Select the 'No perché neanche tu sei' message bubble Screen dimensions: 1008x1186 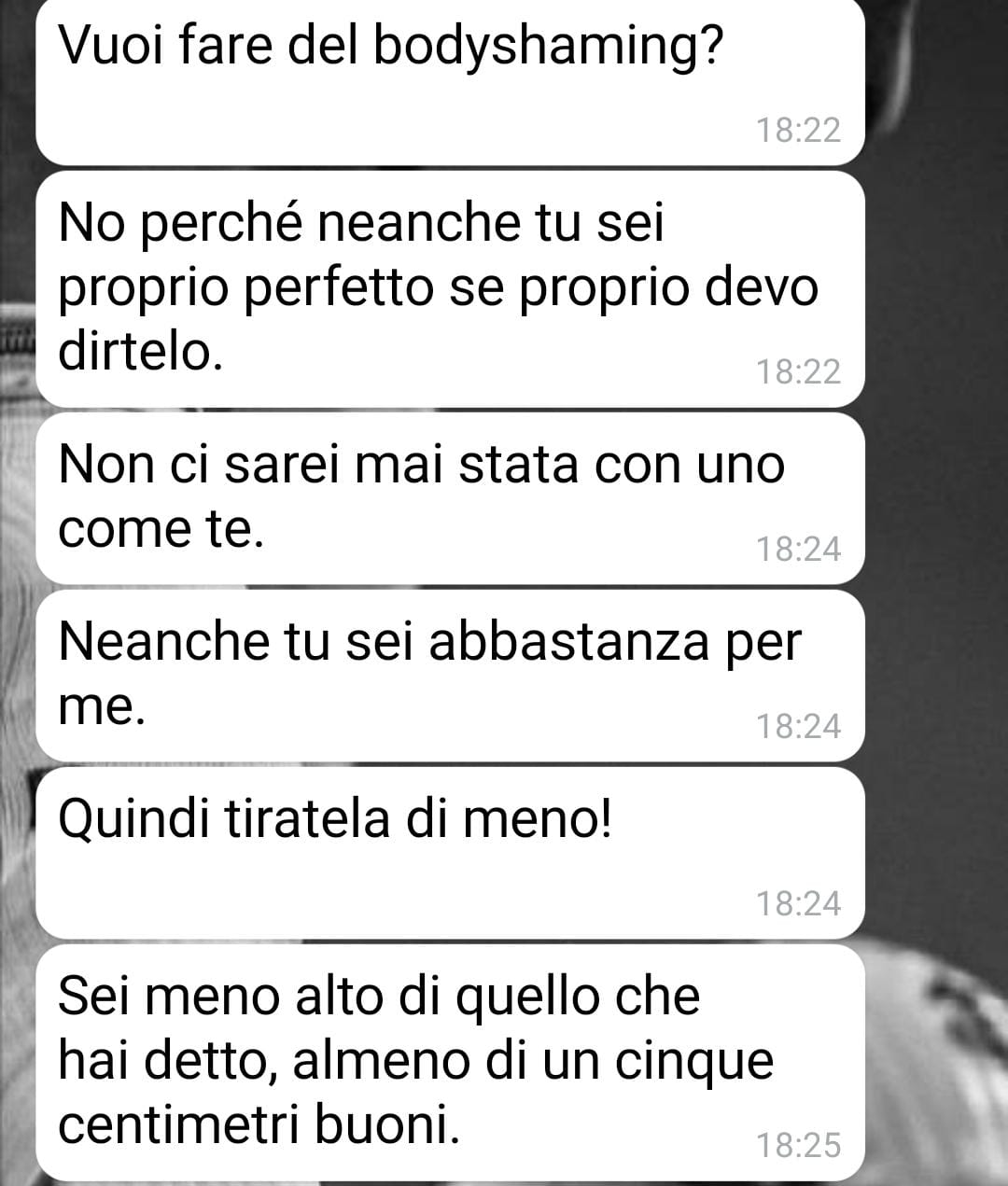(x=450, y=289)
